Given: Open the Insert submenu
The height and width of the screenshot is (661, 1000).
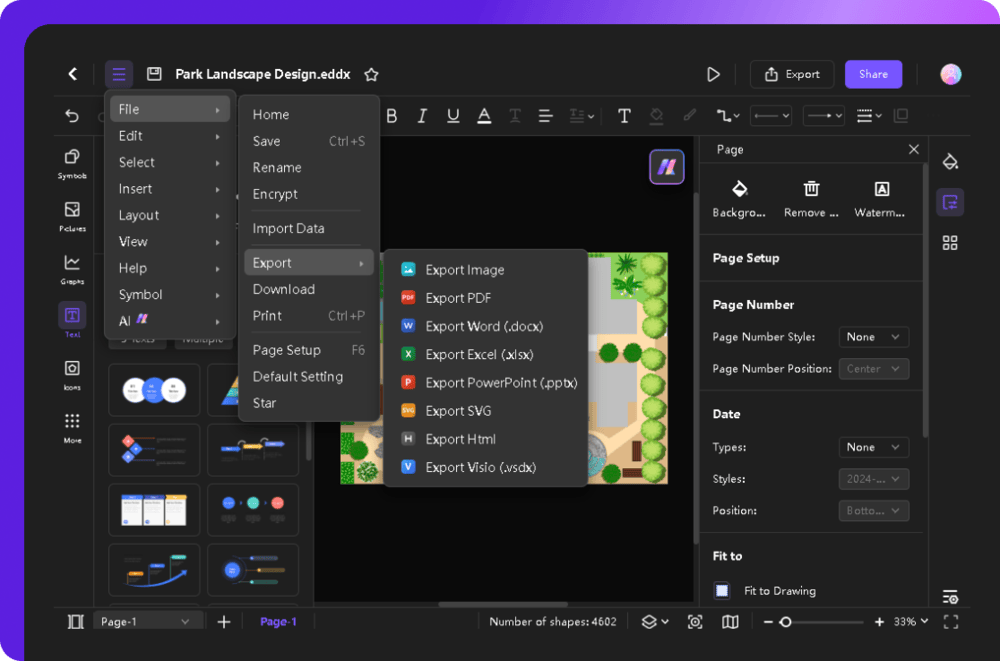Looking at the screenshot, I should 170,189.
